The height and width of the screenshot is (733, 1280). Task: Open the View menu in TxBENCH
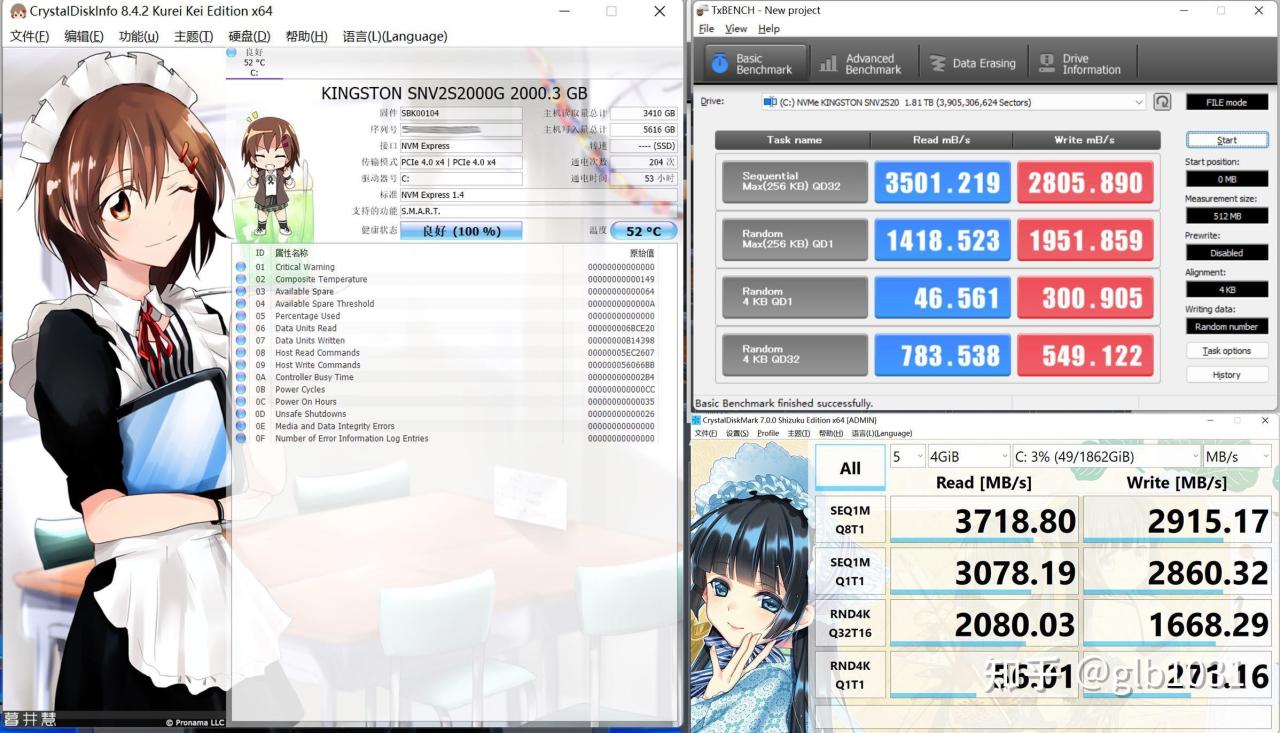(x=735, y=28)
